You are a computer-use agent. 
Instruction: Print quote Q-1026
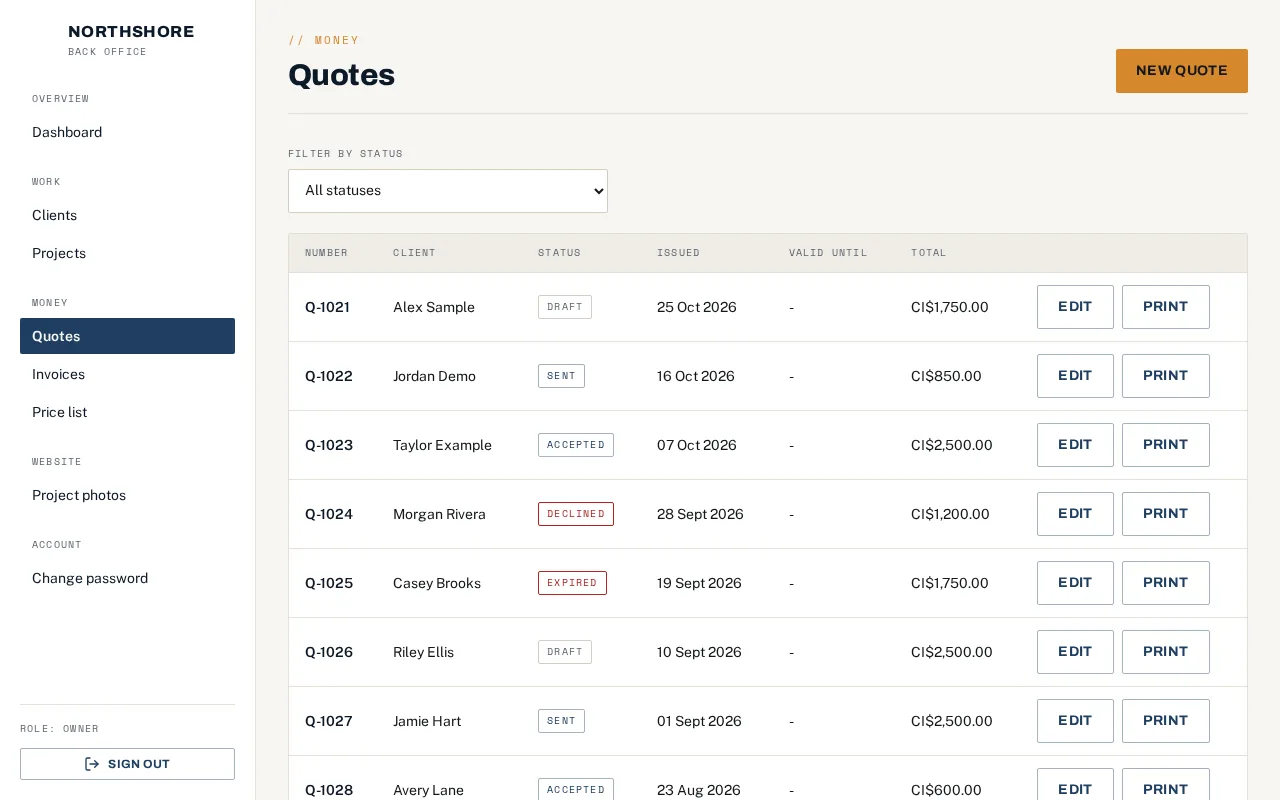tap(1166, 652)
